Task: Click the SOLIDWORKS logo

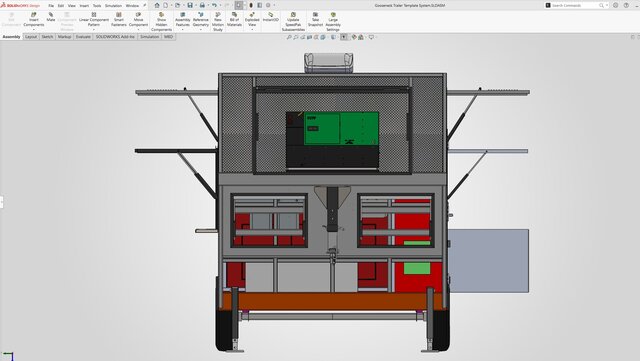Action: (x=20, y=5)
